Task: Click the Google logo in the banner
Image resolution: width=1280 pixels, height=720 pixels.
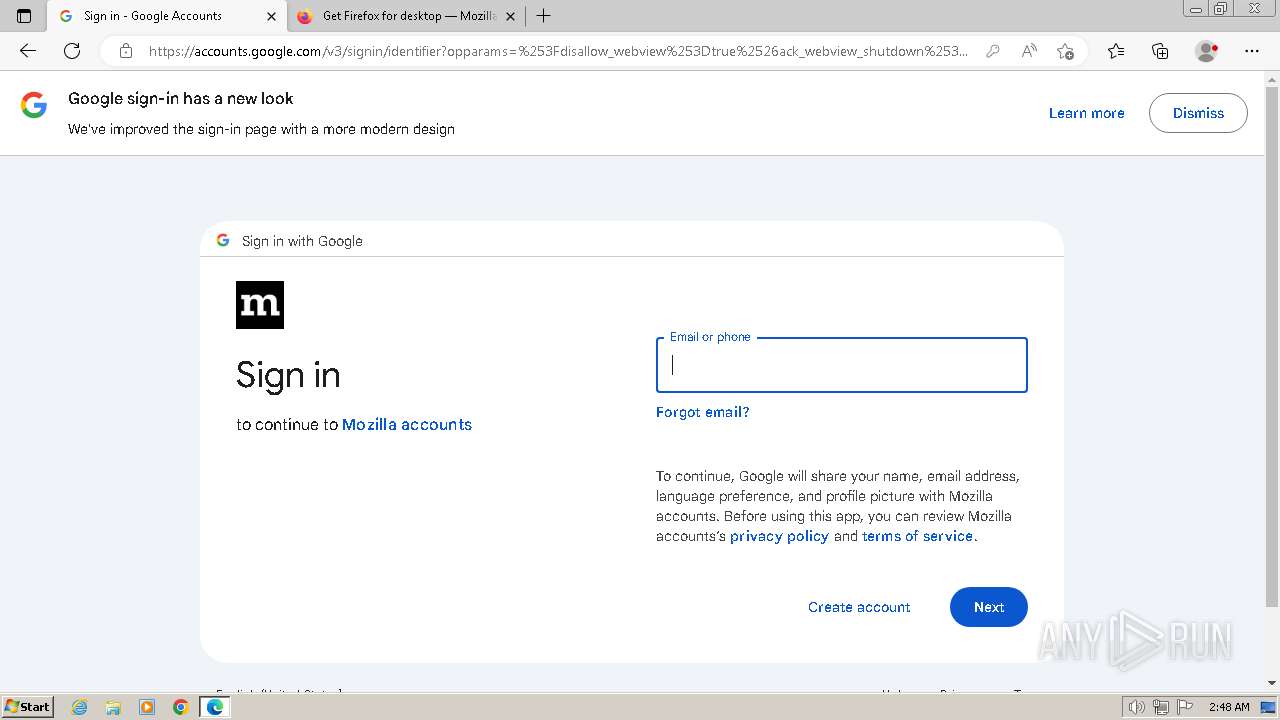Action: [x=34, y=105]
